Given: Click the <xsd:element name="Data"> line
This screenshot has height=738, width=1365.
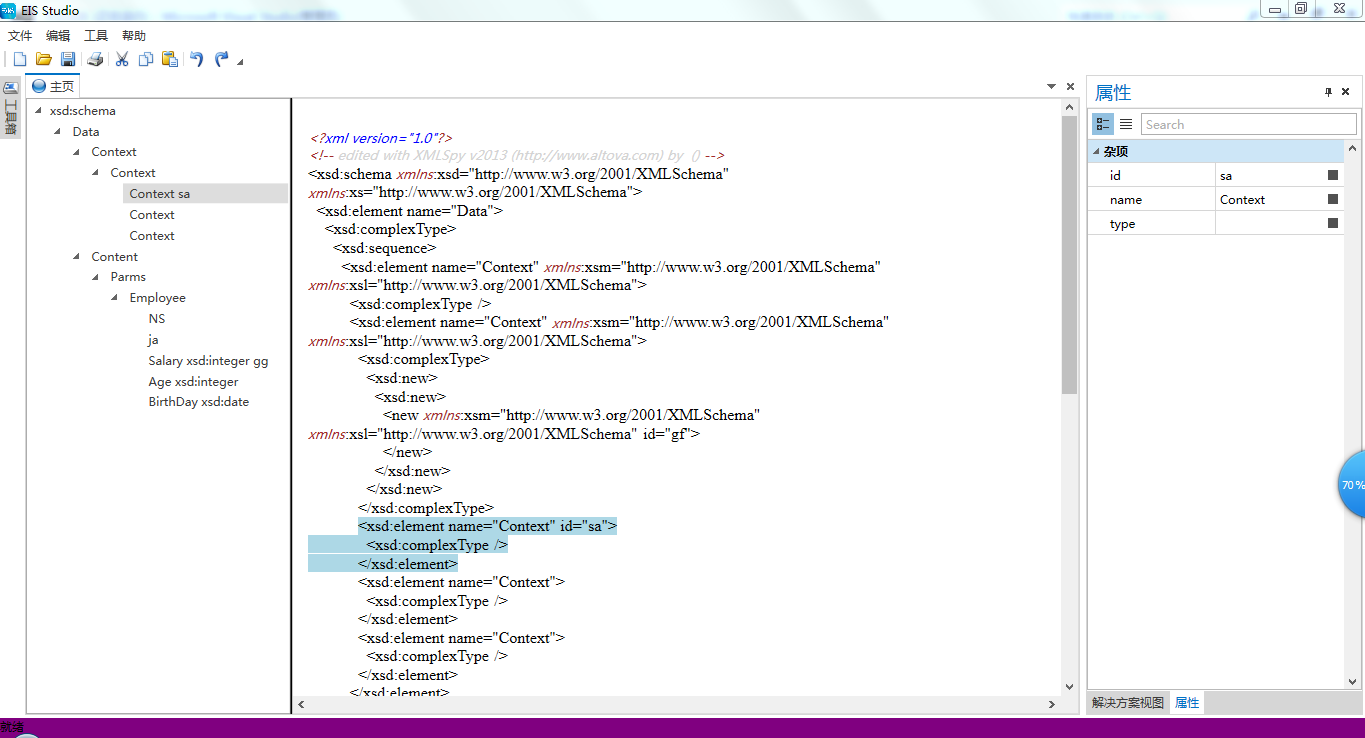Looking at the screenshot, I should [410, 211].
